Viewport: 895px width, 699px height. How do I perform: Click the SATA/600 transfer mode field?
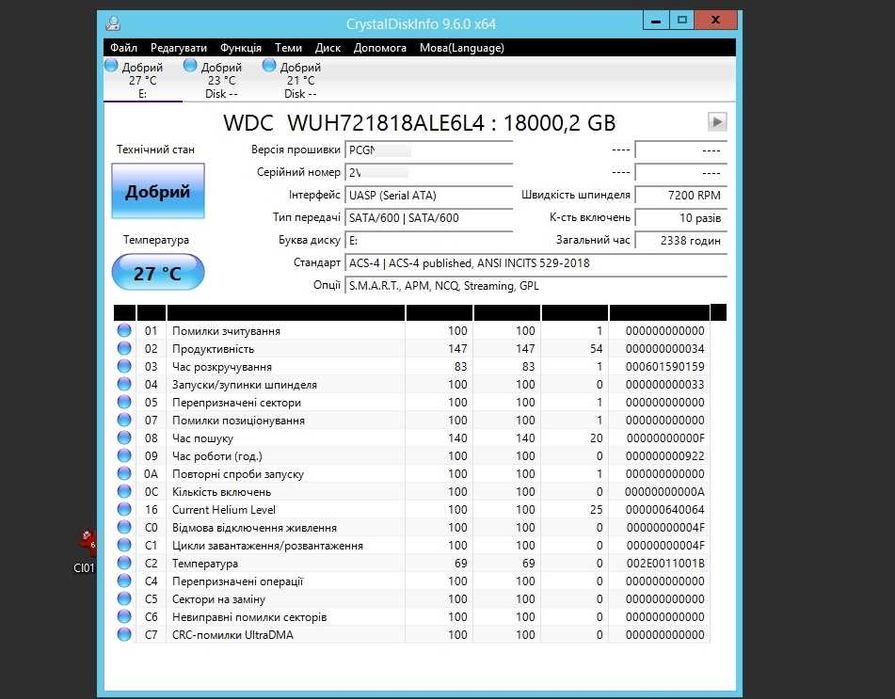(x=429, y=217)
